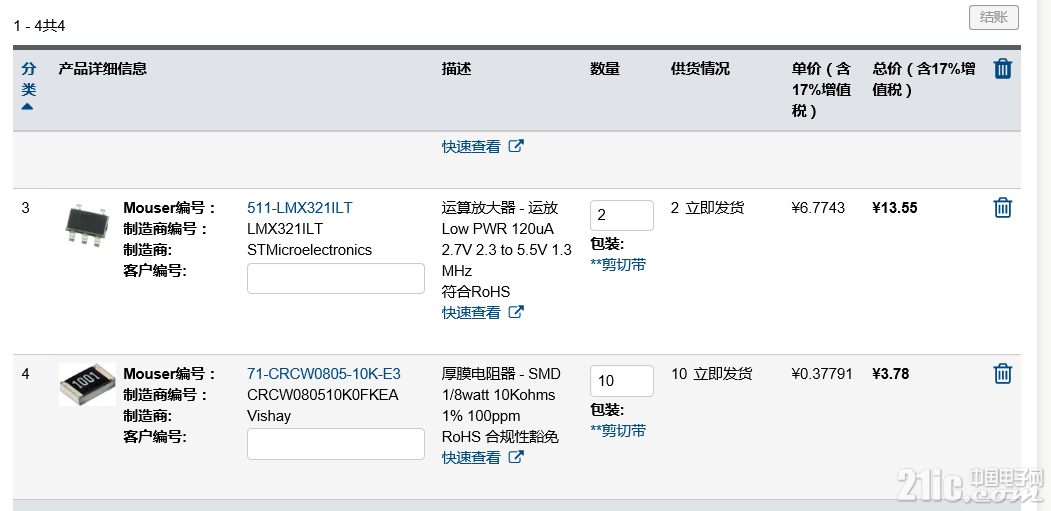Focus quantity field showing 10
1051x511 pixels.
point(621,381)
